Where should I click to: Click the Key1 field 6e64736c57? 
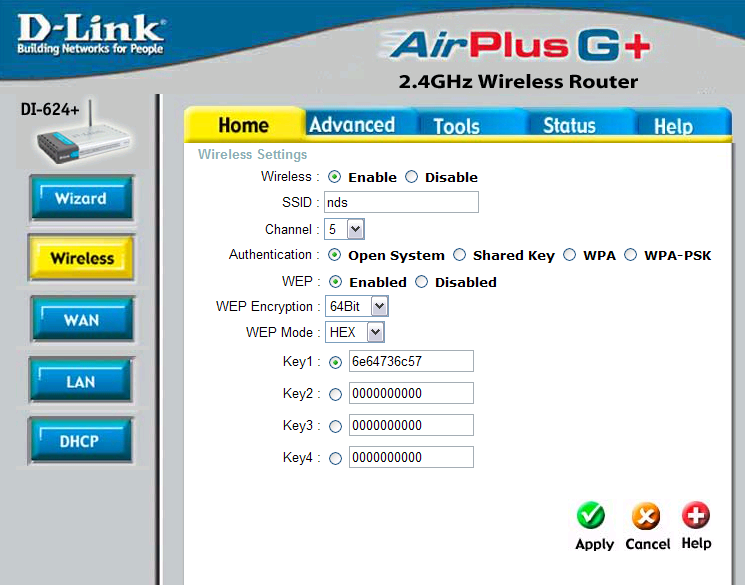pyautogui.click(x=411, y=361)
